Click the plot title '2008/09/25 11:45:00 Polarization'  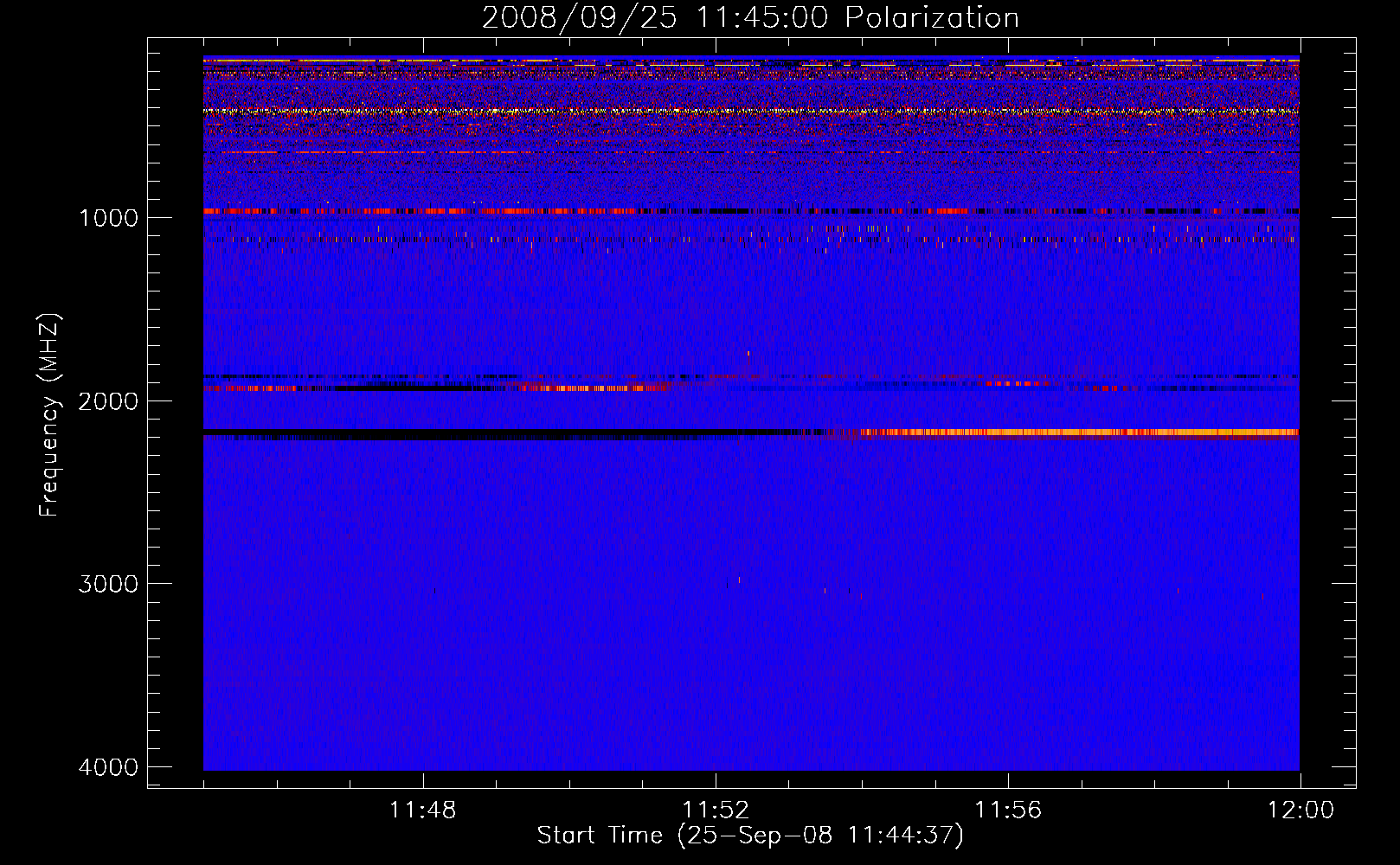749,17
